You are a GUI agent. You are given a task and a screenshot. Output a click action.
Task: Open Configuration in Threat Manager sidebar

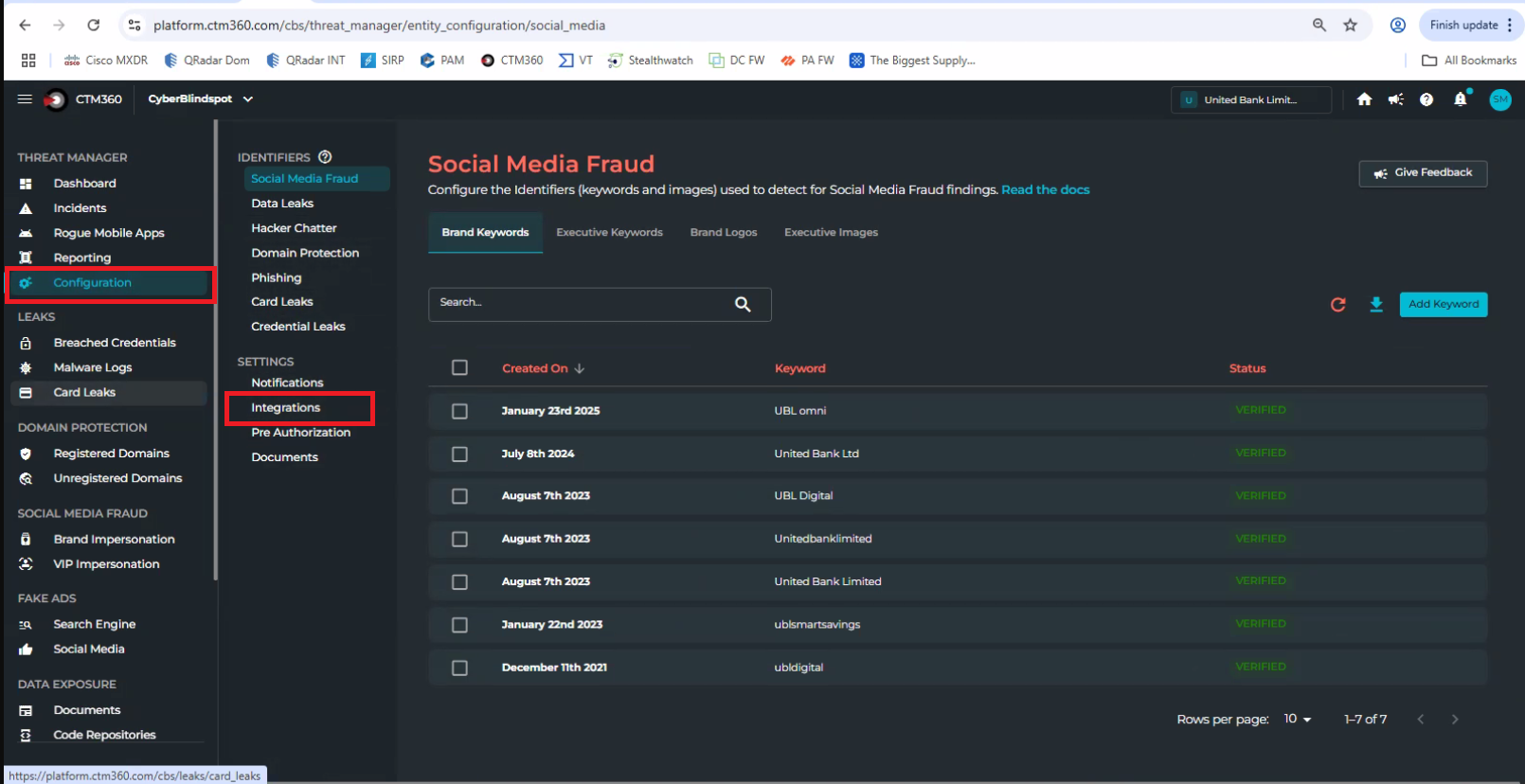point(111,282)
